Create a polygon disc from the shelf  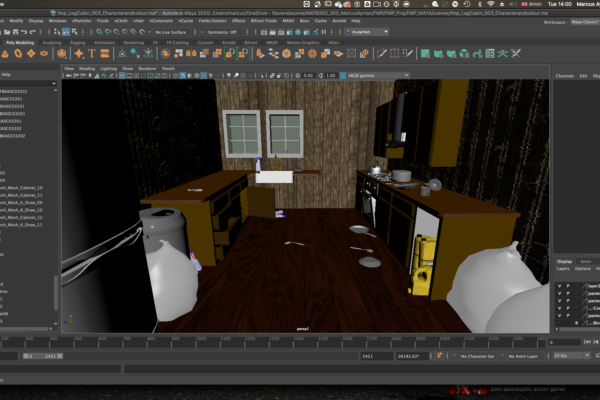pos(44,54)
